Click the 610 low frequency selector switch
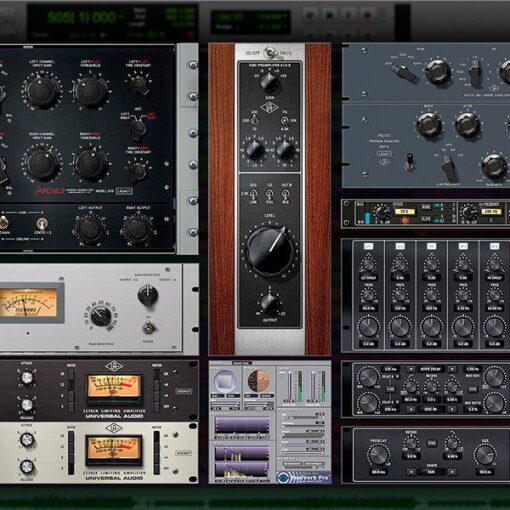 [x=254, y=120]
